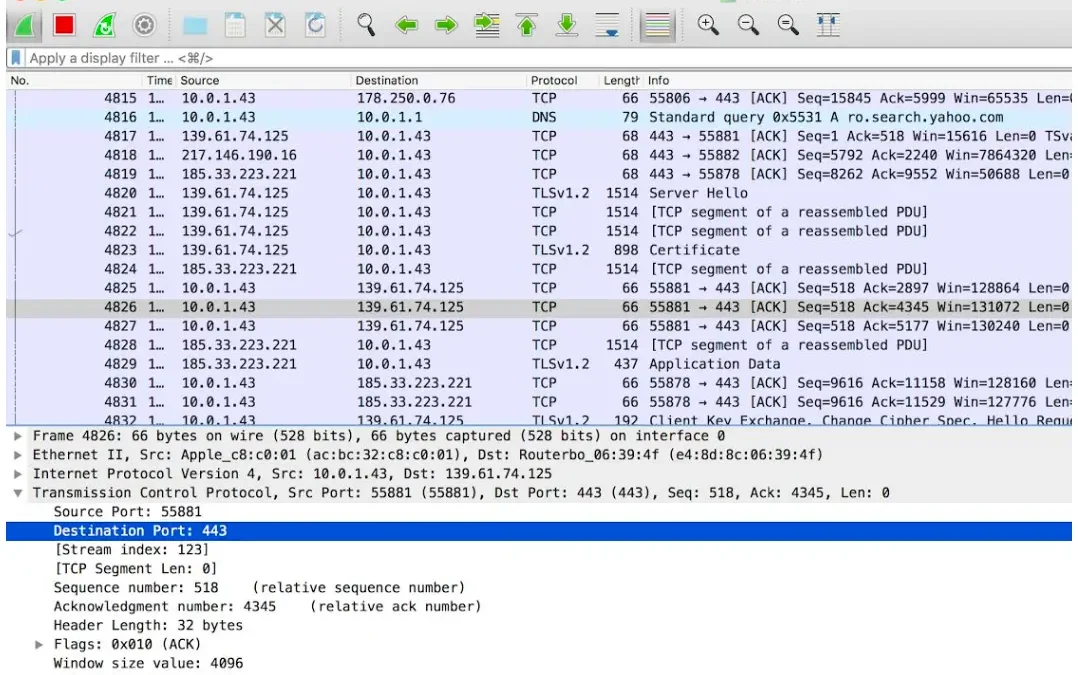Click the display filter bookmark icon
The height and width of the screenshot is (675, 1078).
click(16, 58)
